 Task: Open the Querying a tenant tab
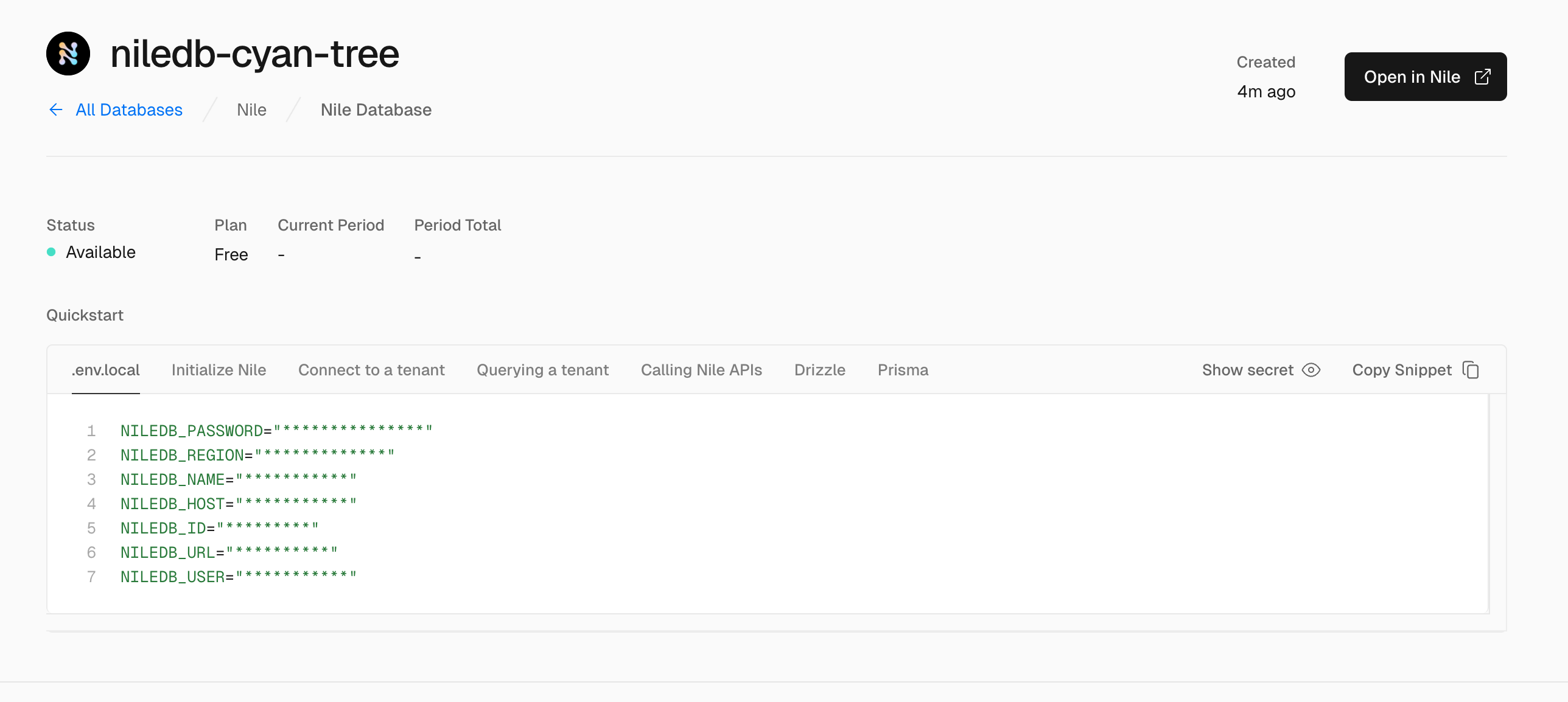[542, 370]
